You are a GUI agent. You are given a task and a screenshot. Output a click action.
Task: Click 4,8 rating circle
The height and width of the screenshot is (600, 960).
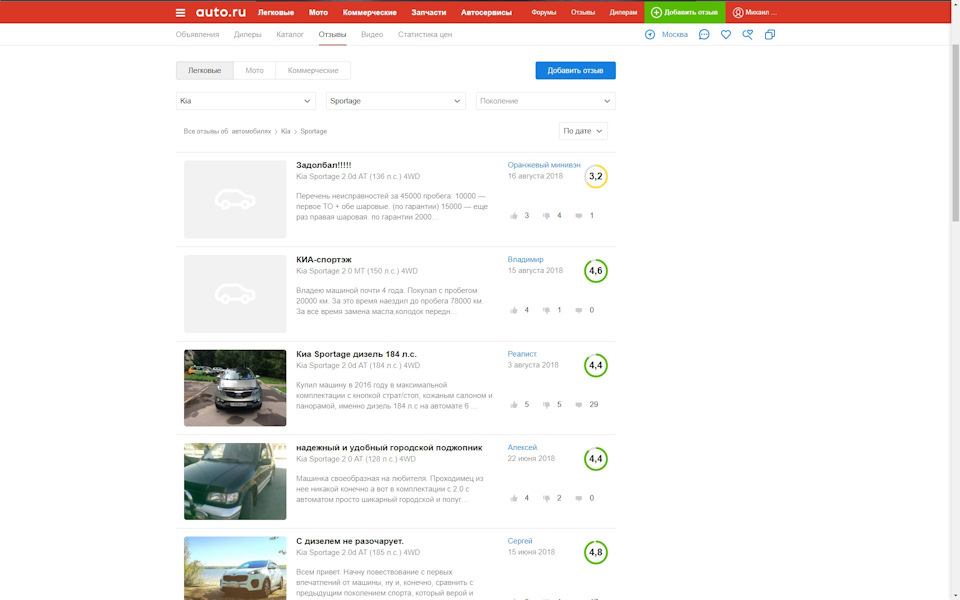tap(596, 552)
